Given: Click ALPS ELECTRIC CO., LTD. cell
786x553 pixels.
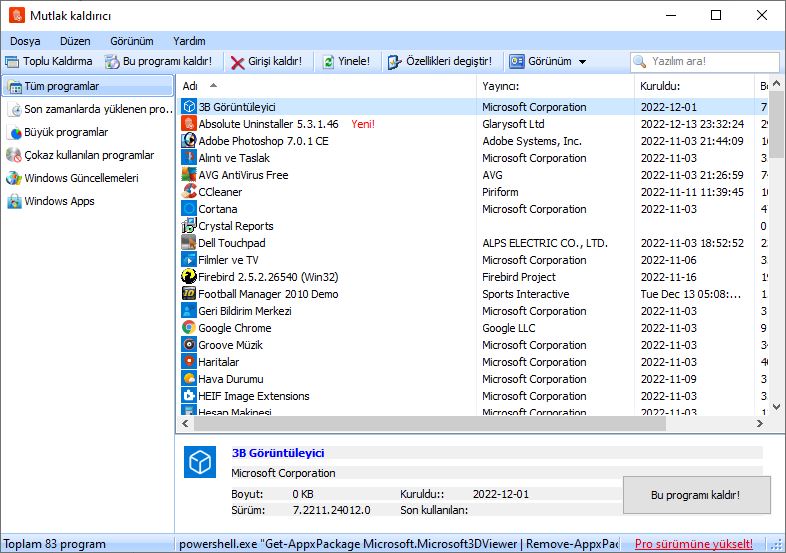Looking at the screenshot, I should click(x=545, y=243).
